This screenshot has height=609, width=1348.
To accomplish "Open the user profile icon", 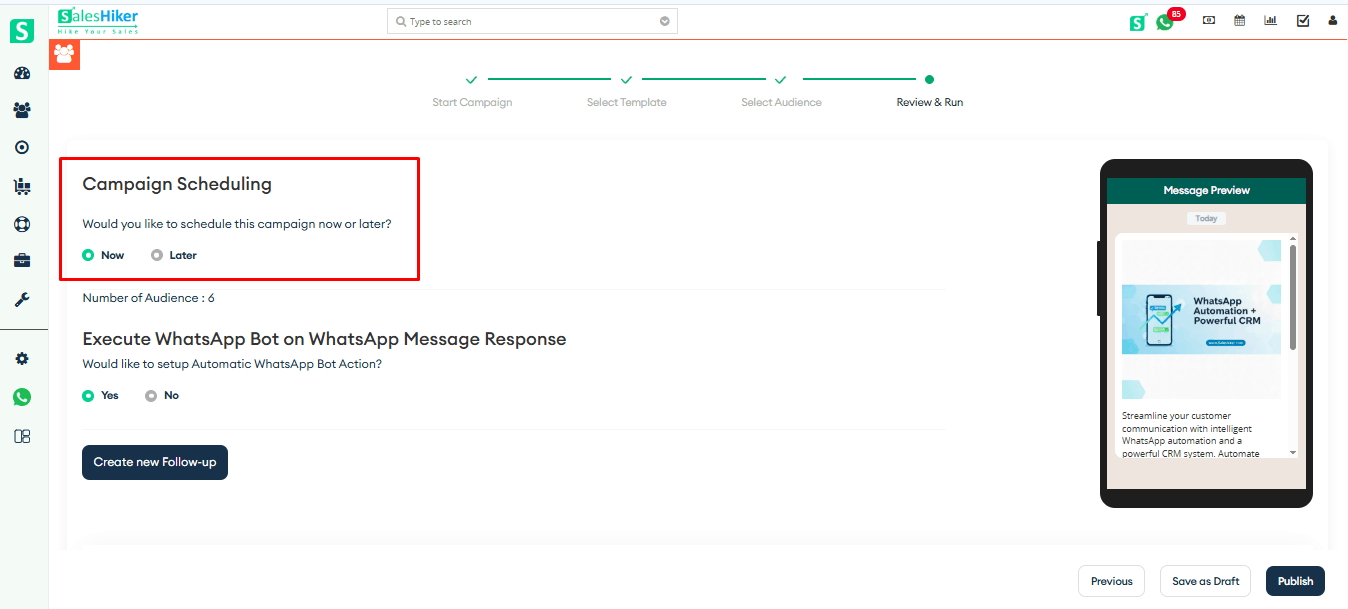I will [1332, 21].
